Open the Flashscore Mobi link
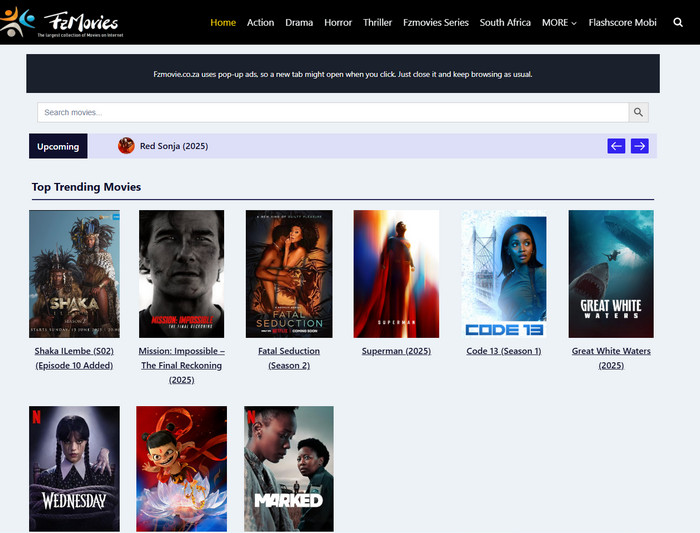 pyautogui.click(x=622, y=22)
